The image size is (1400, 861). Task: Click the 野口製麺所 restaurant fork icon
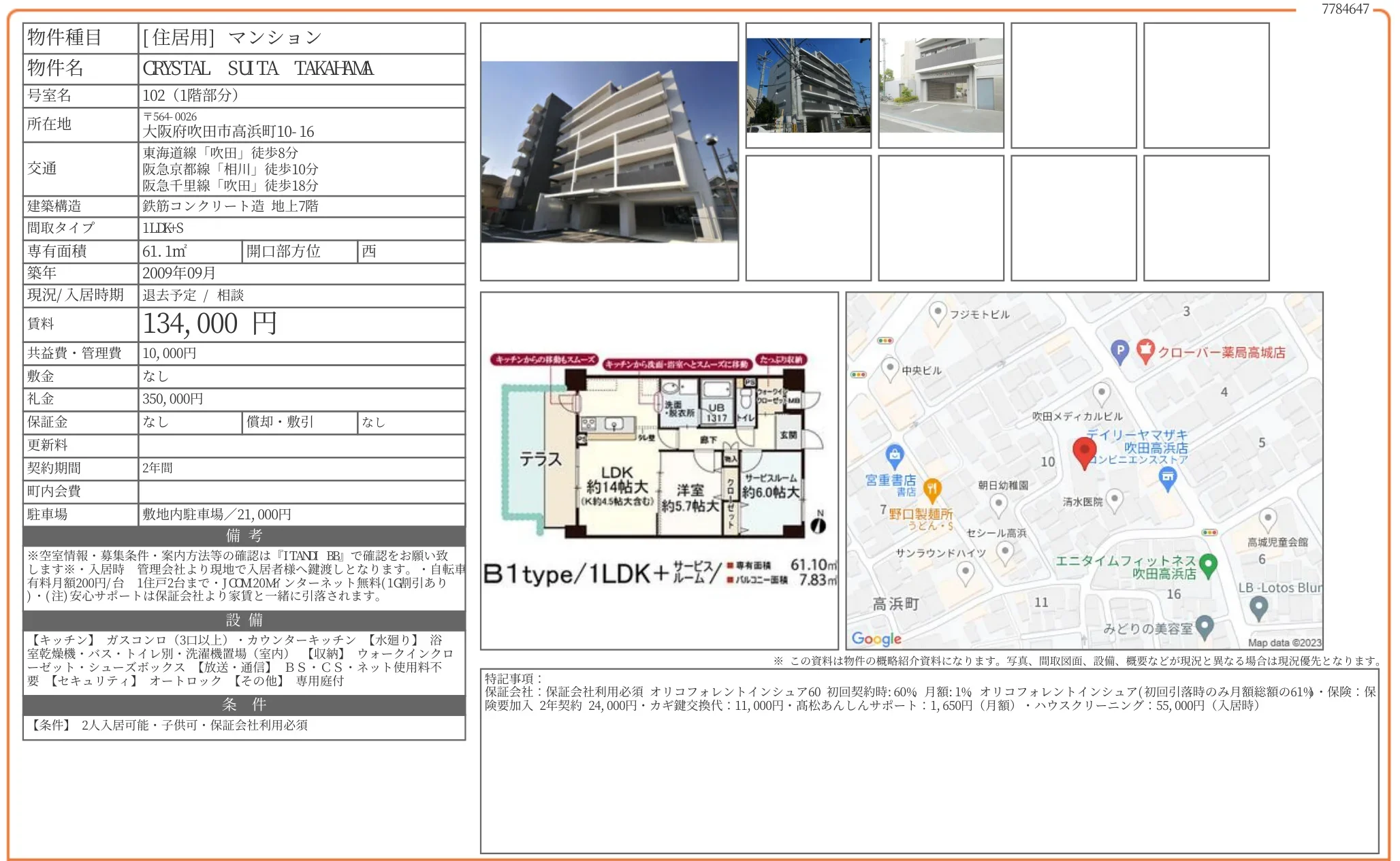click(932, 489)
